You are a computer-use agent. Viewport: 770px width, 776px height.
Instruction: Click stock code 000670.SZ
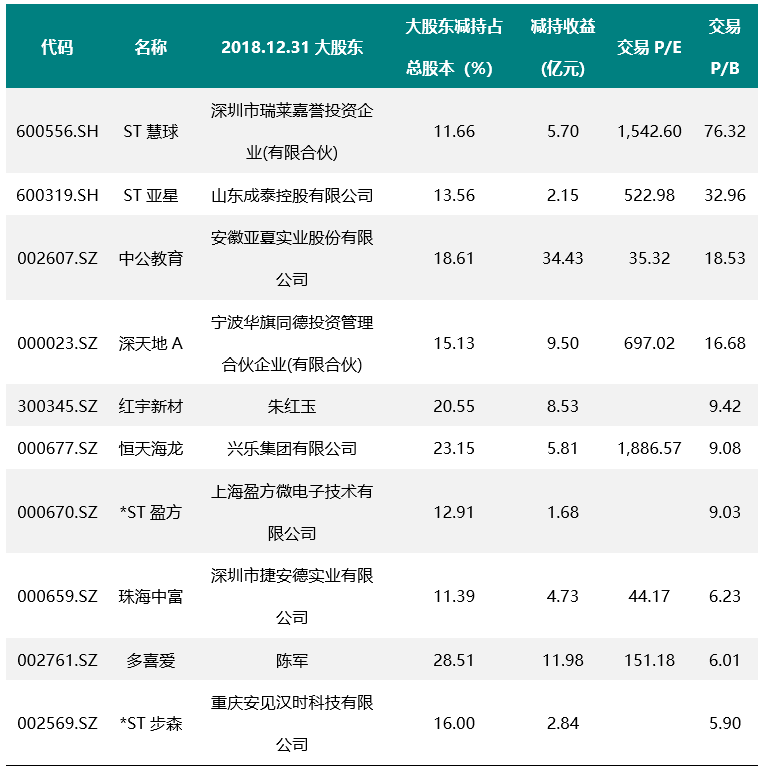pos(57,512)
